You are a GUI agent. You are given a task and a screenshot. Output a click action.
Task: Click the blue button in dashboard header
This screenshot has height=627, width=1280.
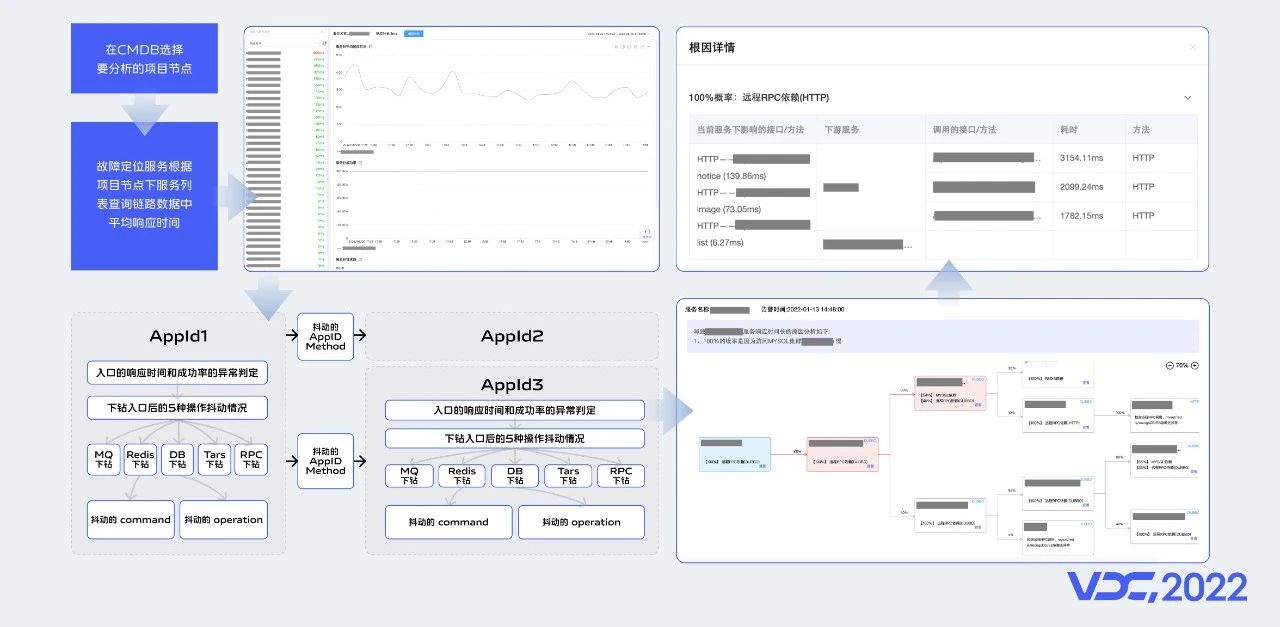(412, 33)
